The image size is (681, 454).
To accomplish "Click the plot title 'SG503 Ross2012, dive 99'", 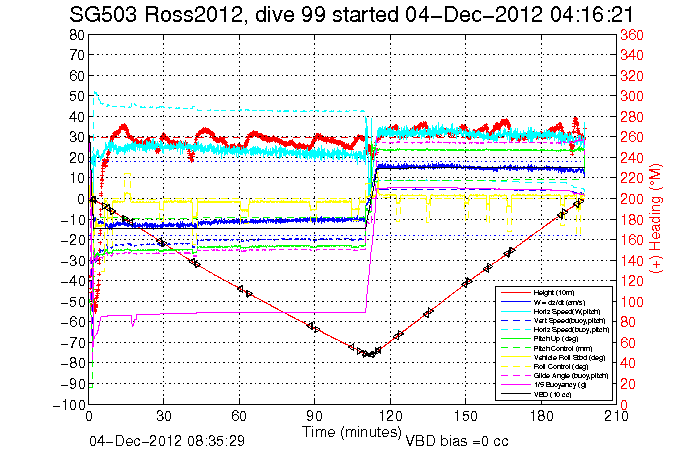I will [x=198, y=15].
